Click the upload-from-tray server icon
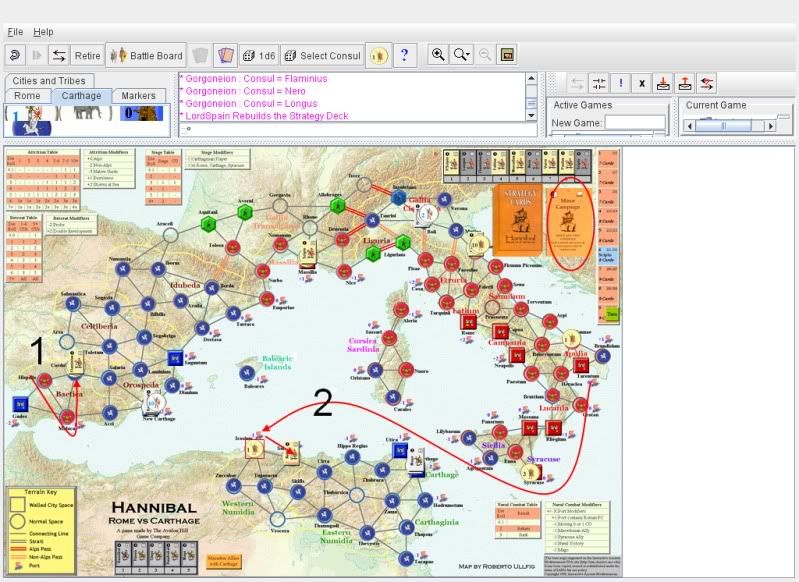 [685, 83]
